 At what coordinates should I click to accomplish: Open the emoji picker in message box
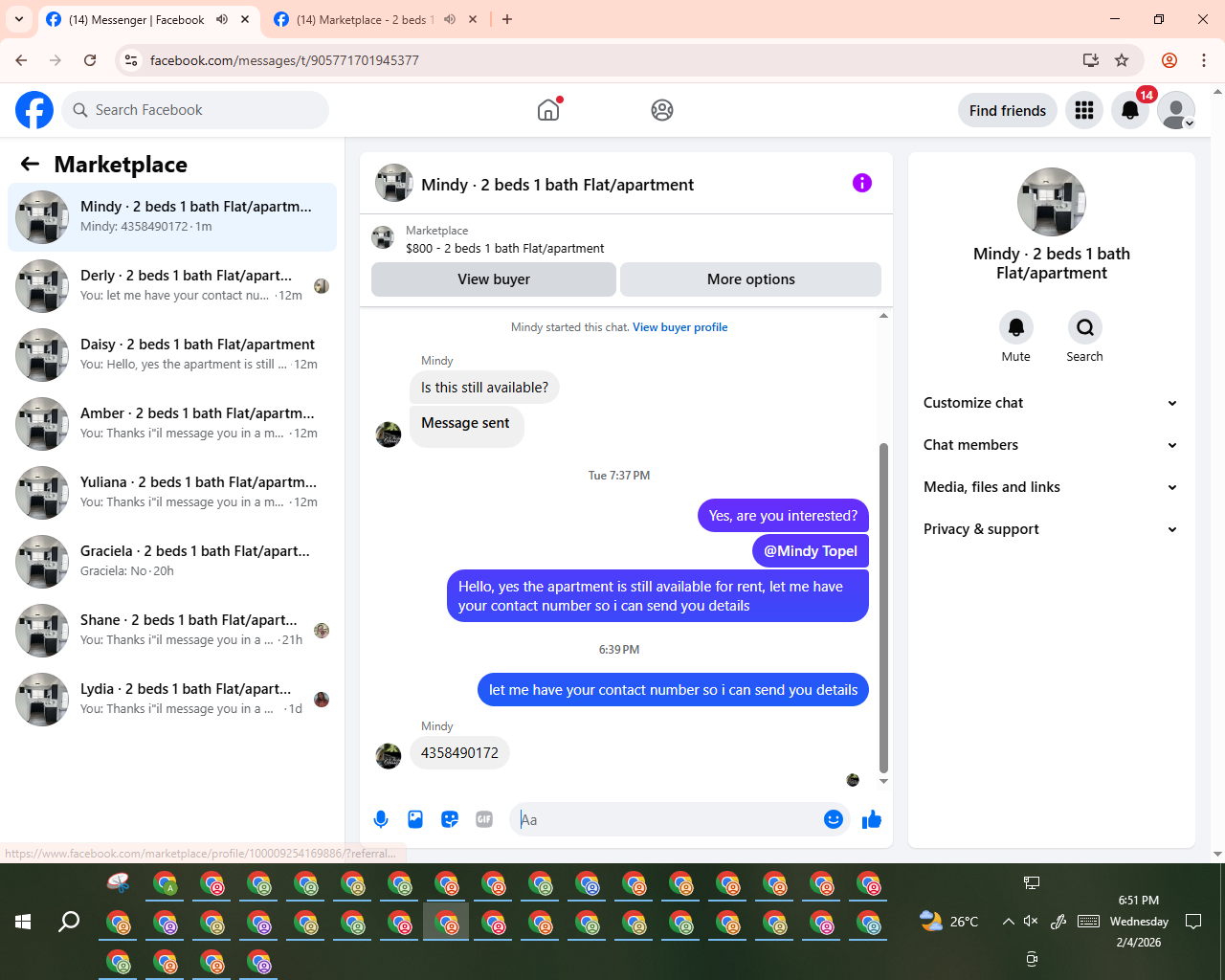834,819
